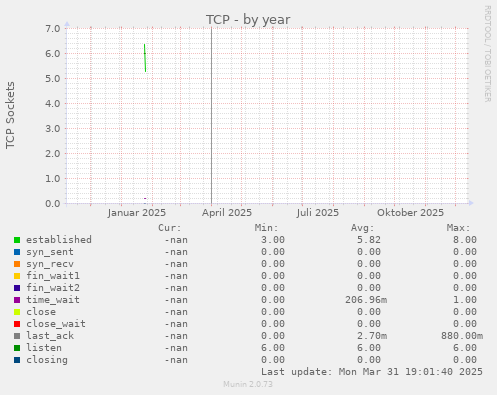
Task: Select the 'time_wait' legend label
Action: point(53,300)
